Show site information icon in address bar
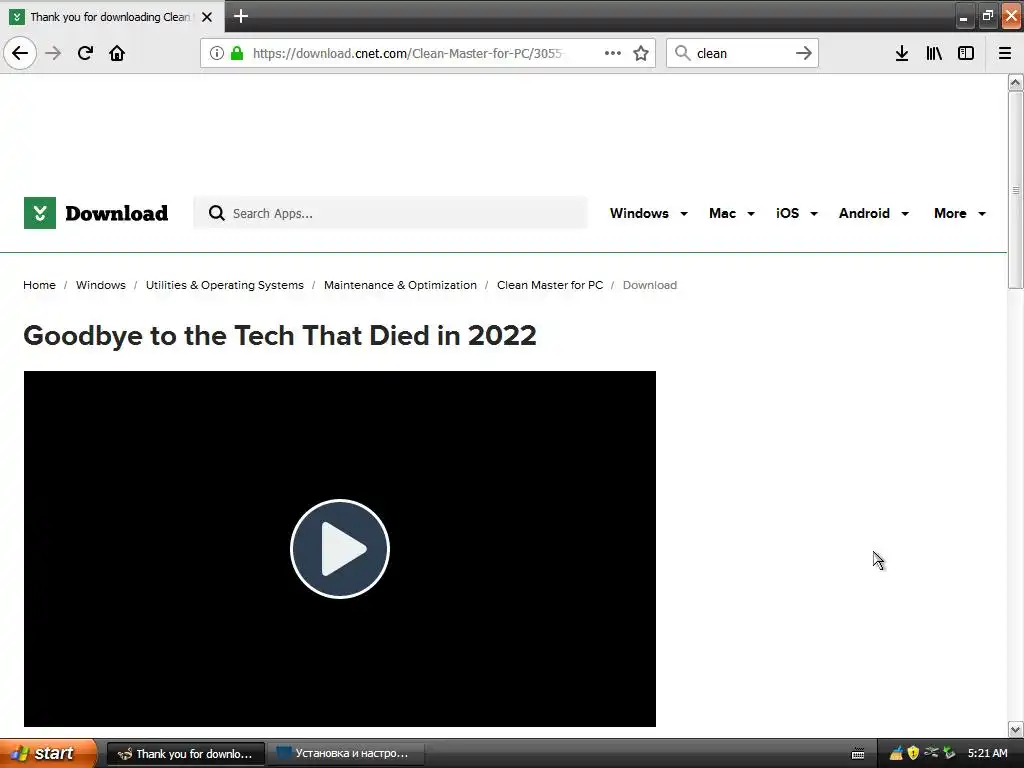Image resolution: width=1024 pixels, height=768 pixels. 217,53
